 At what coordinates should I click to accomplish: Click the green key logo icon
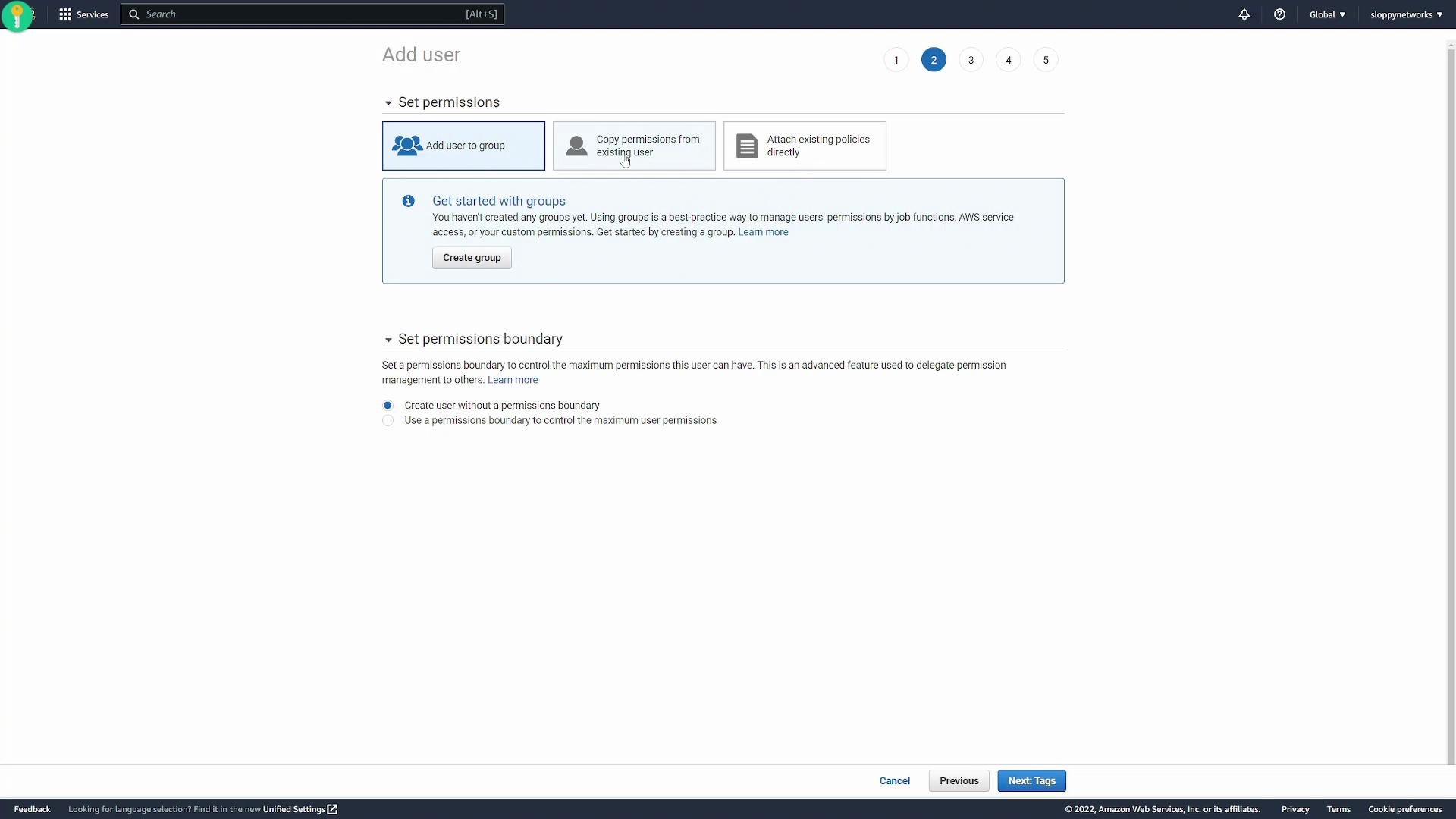(x=17, y=16)
